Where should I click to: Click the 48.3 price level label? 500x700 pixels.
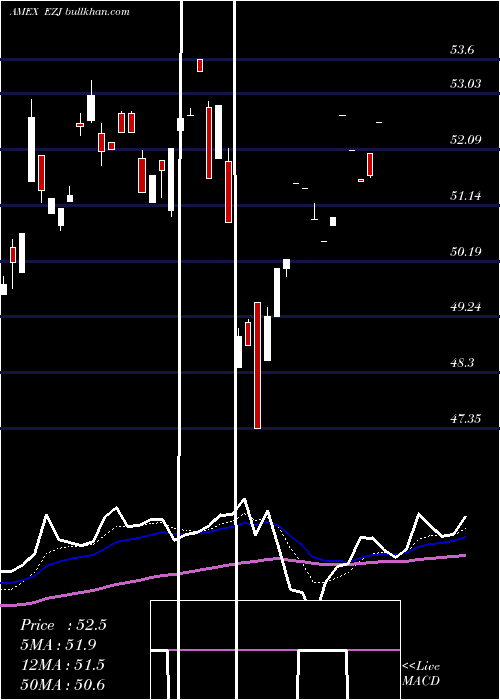(x=462, y=363)
